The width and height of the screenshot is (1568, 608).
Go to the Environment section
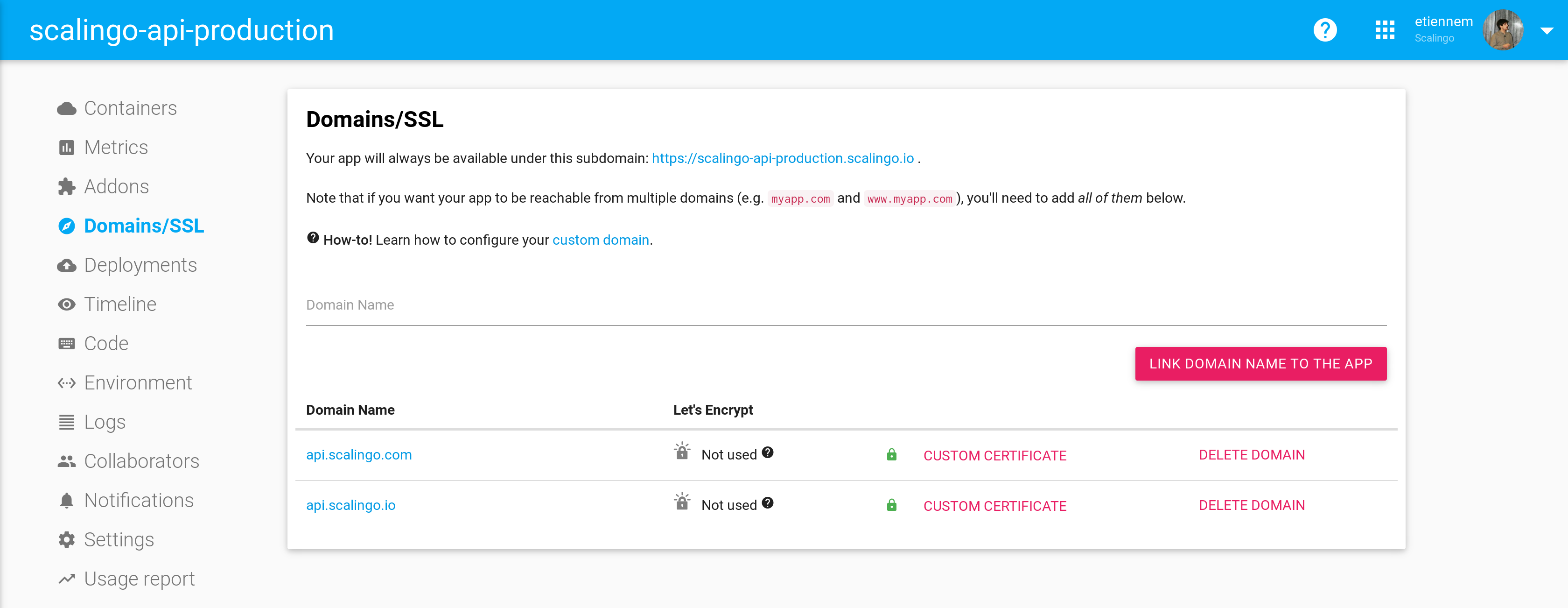point(138,382)
